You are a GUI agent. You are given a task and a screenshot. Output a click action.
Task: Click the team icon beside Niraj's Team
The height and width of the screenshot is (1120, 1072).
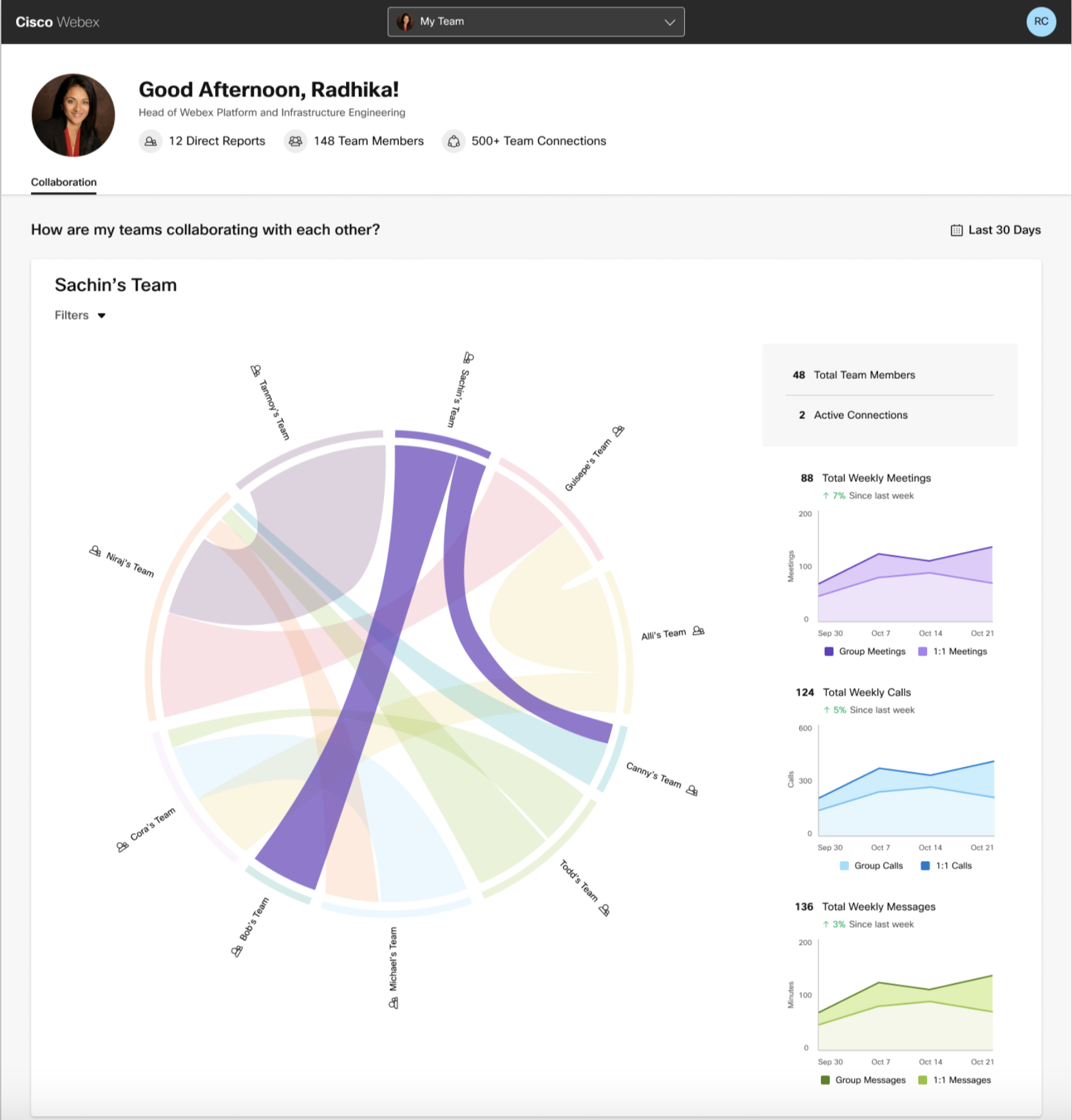(x=95, y=551)
